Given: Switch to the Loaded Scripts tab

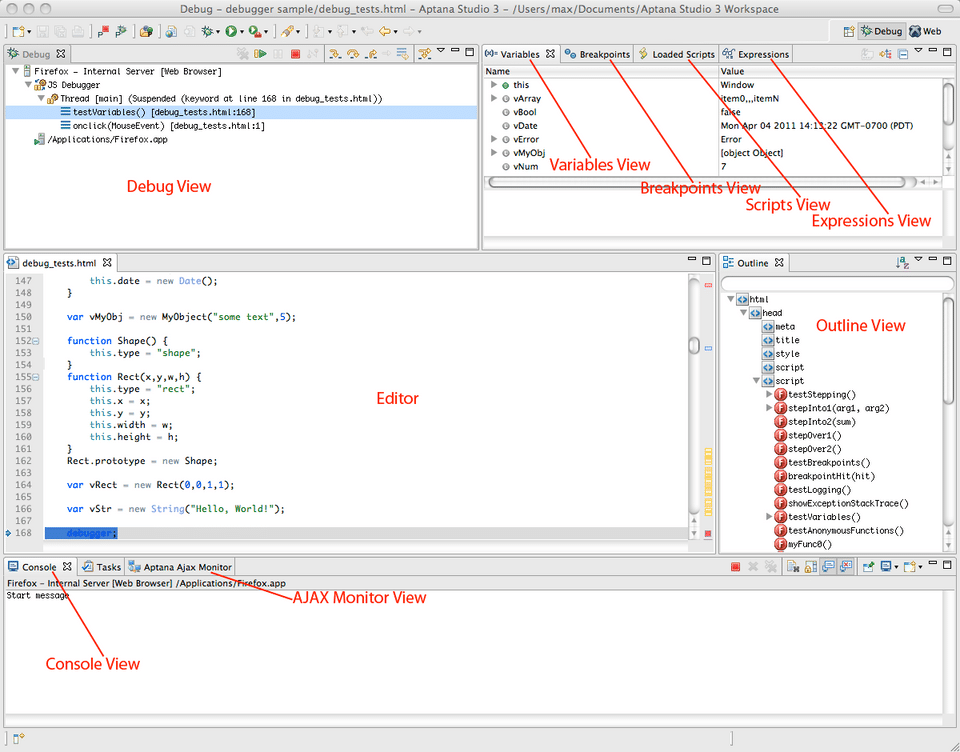Looking at the screenshot, I should point(677,54).
